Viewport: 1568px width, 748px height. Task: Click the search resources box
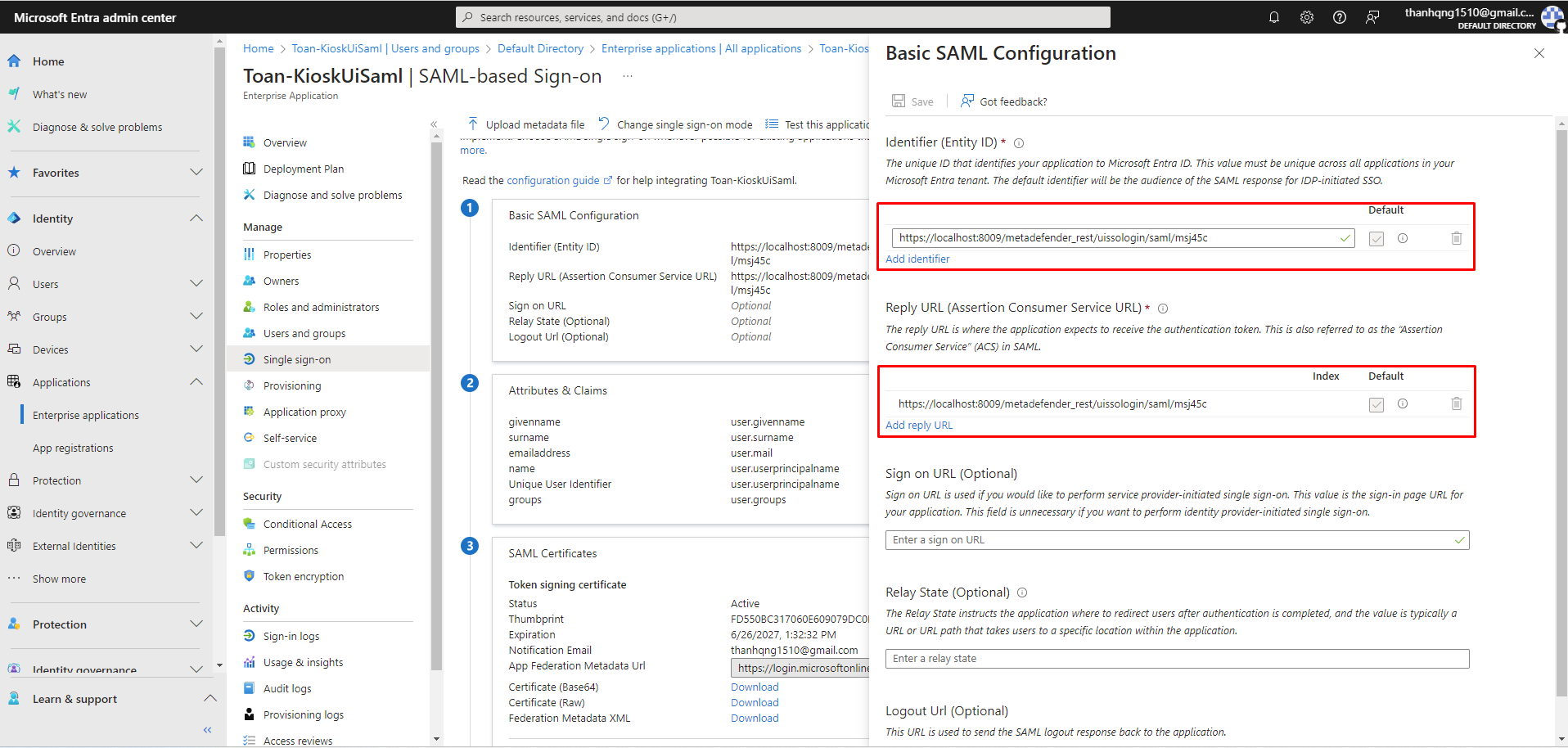pyautogui.click(x=782, y=17)
